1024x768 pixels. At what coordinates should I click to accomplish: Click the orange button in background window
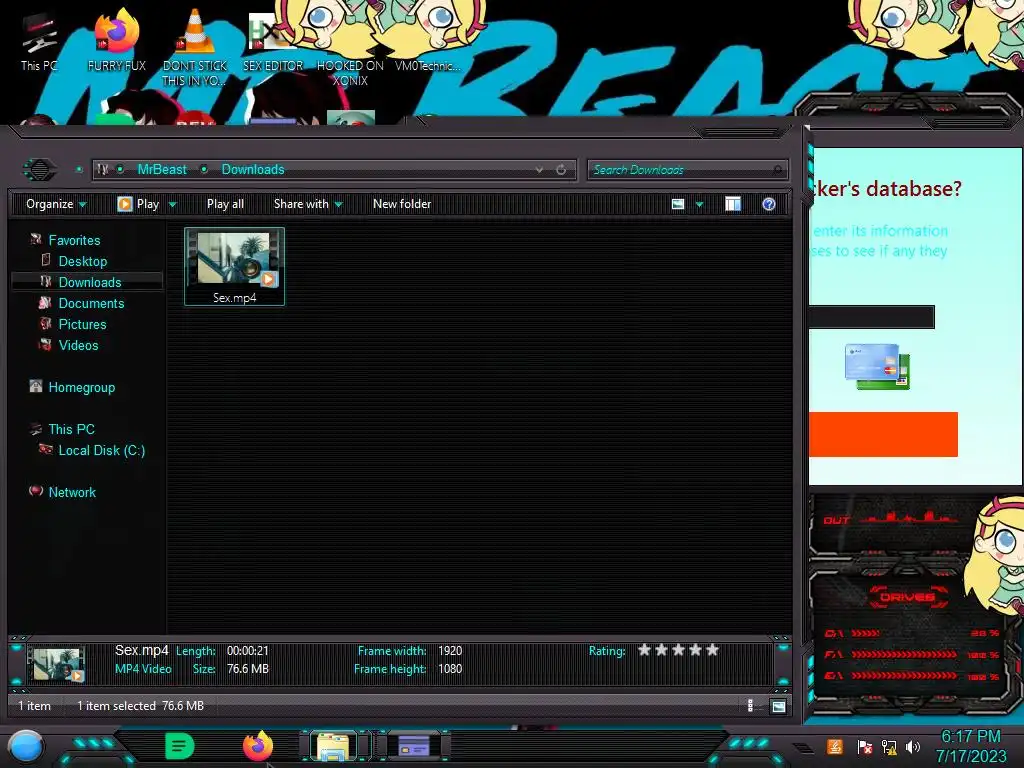(883, 434)
